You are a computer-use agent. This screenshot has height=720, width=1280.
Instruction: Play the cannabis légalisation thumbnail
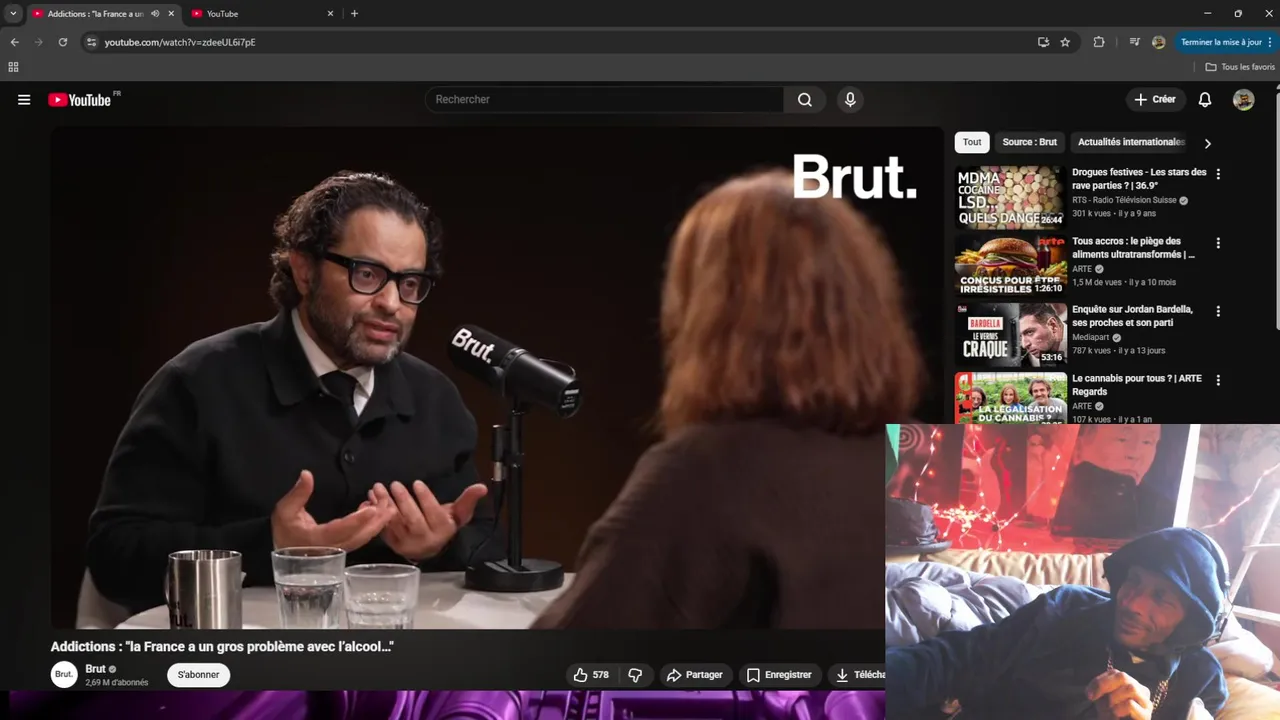[x=1010, y=397]
